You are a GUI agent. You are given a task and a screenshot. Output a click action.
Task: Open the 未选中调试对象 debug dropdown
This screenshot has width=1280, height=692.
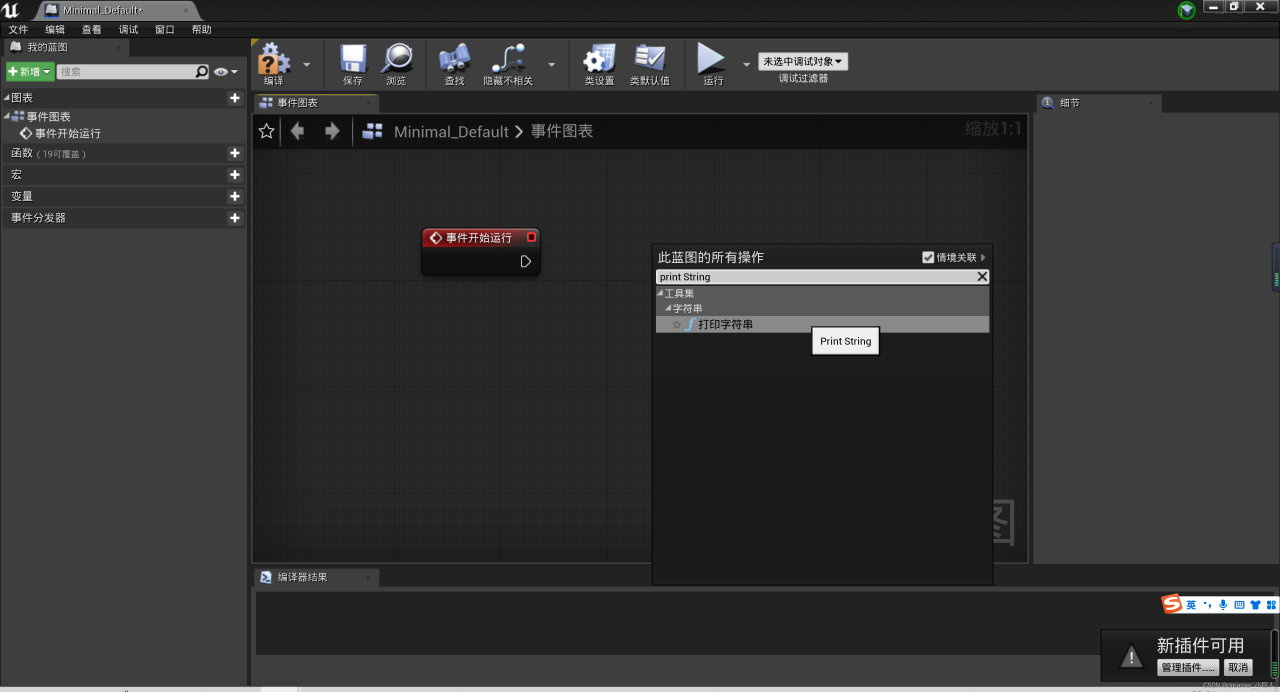[x=803, y=62]
